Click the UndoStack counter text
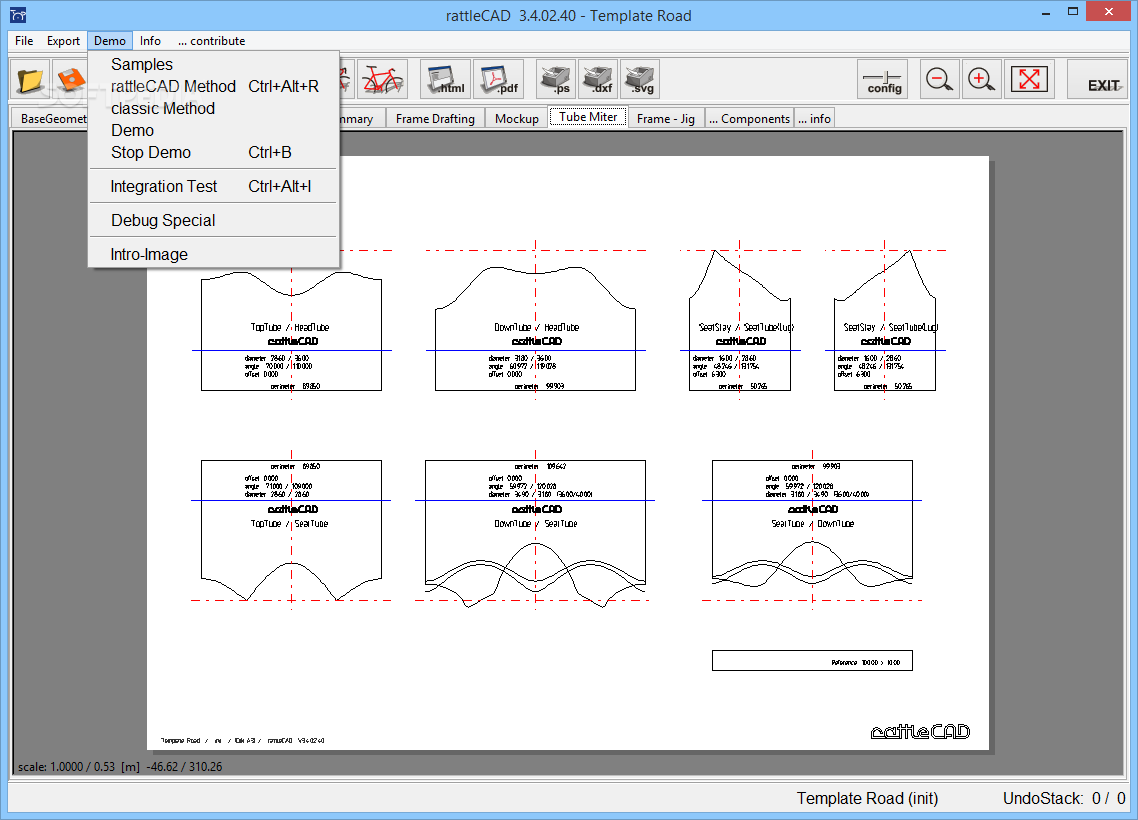This screenshot has height=820, width=1138. click(1064, 798)
